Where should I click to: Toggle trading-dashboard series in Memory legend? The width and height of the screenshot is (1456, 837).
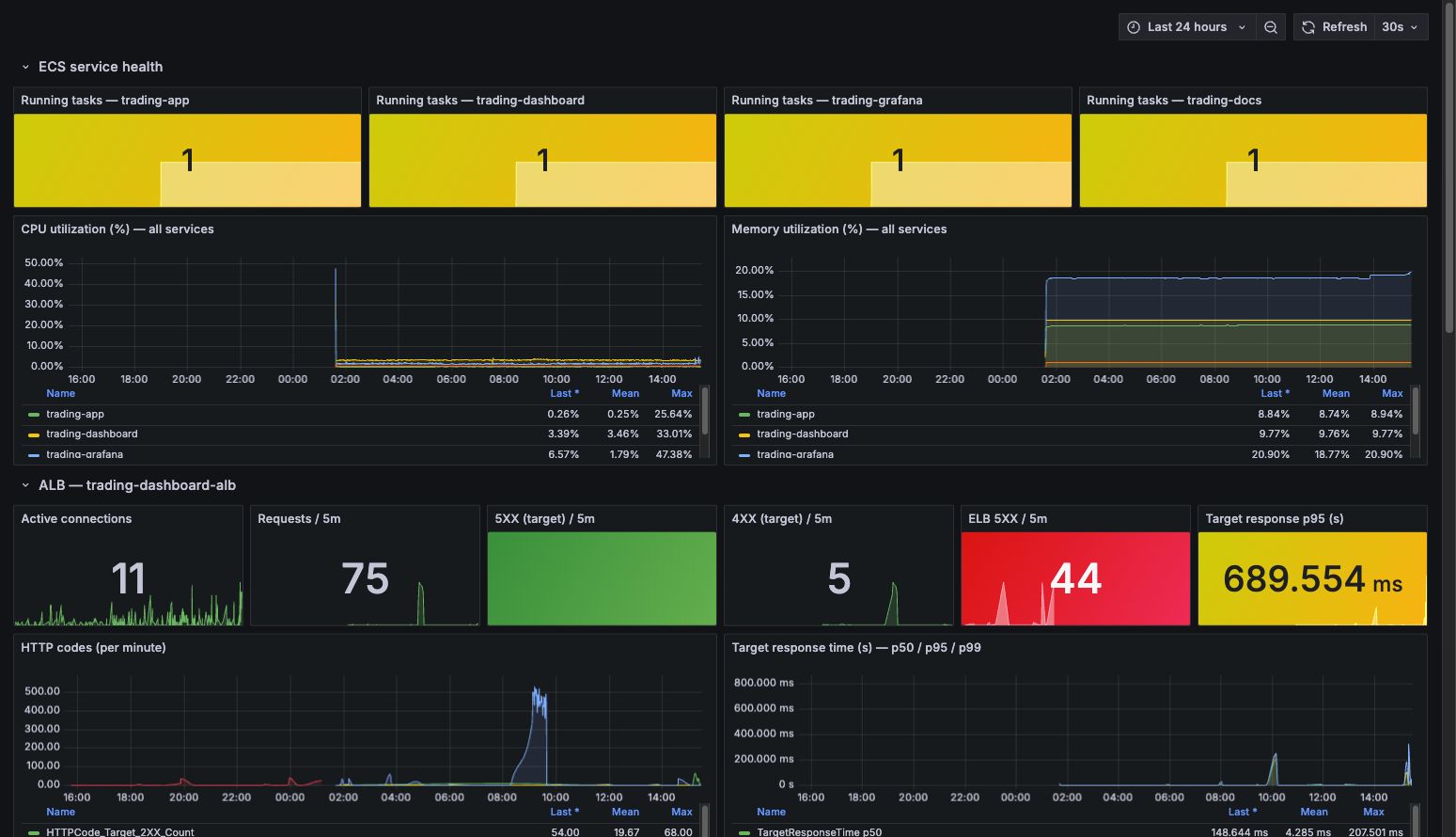coord(803,434)
